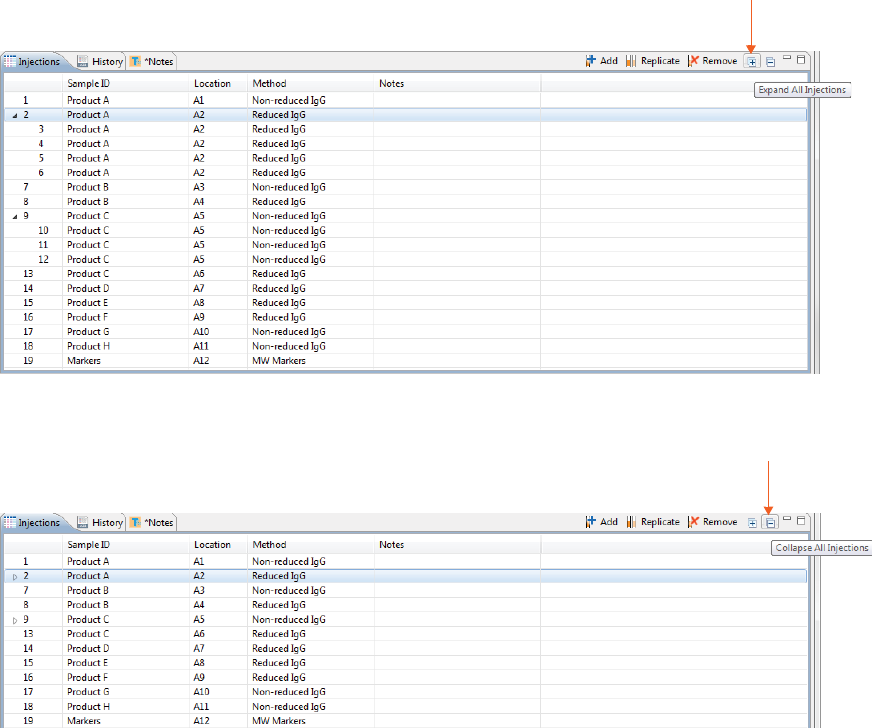Minimize the lower Injections panel
Screen dimensions: 872x728
point(786,519)
